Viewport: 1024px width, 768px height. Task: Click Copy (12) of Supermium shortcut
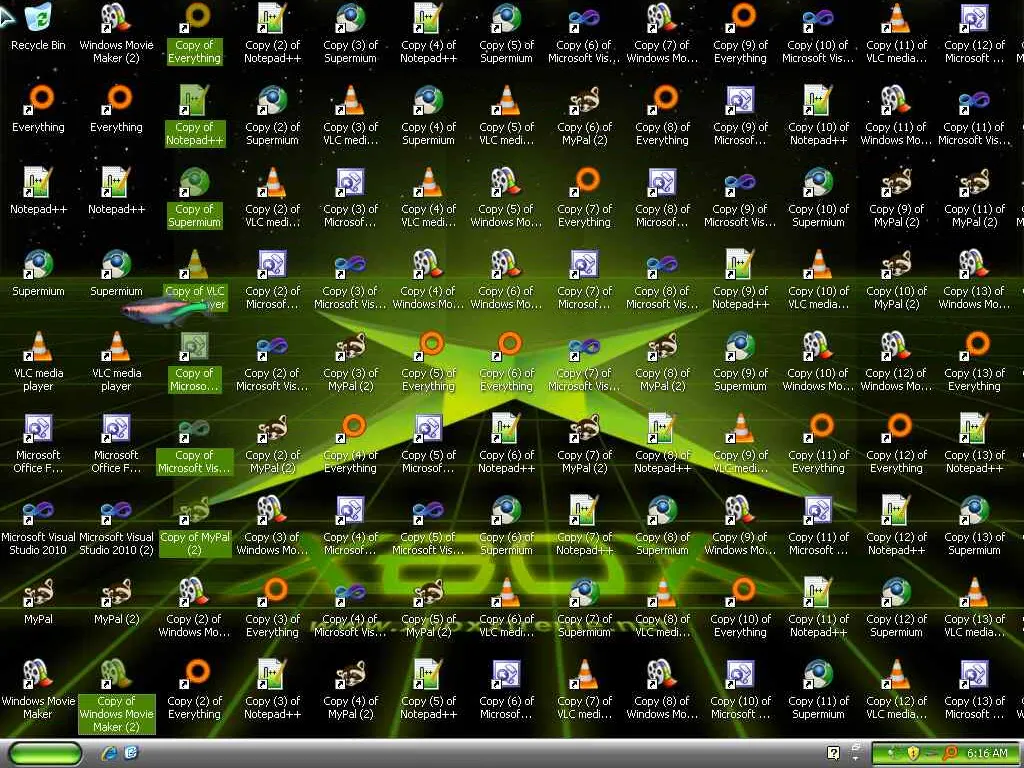pos(896,607)
